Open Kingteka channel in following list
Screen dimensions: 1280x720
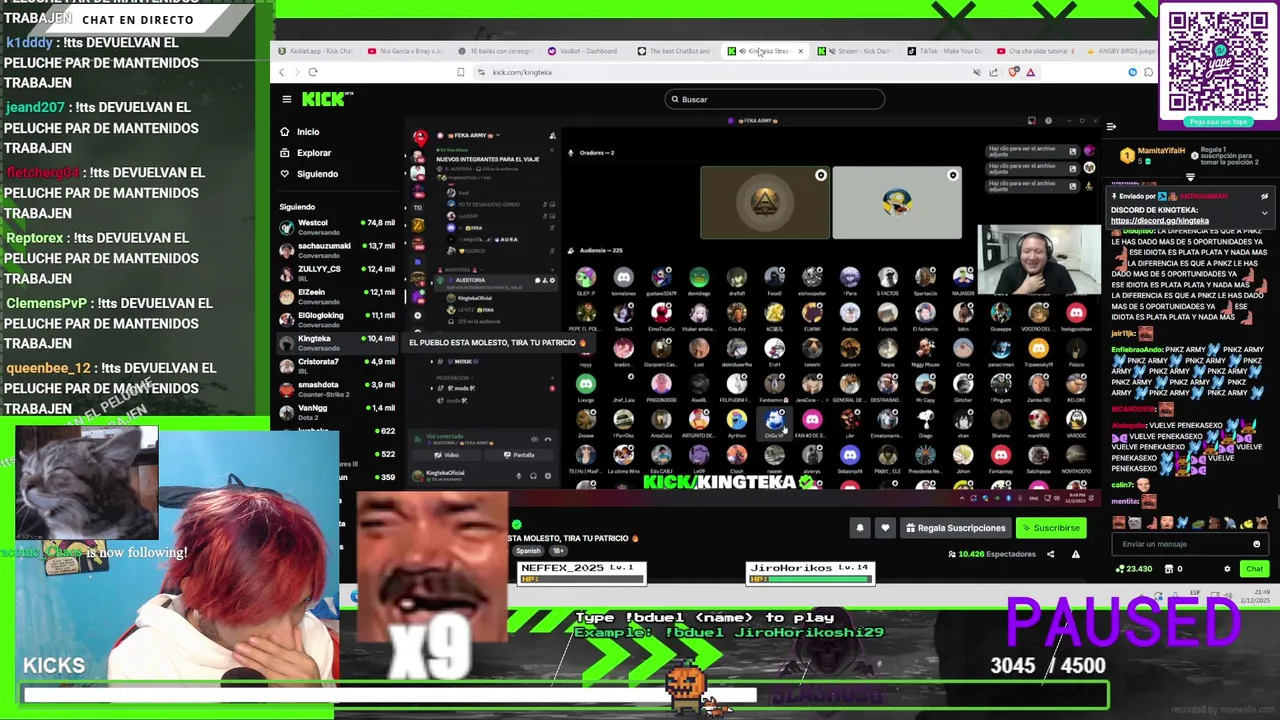tap(338, 342)
